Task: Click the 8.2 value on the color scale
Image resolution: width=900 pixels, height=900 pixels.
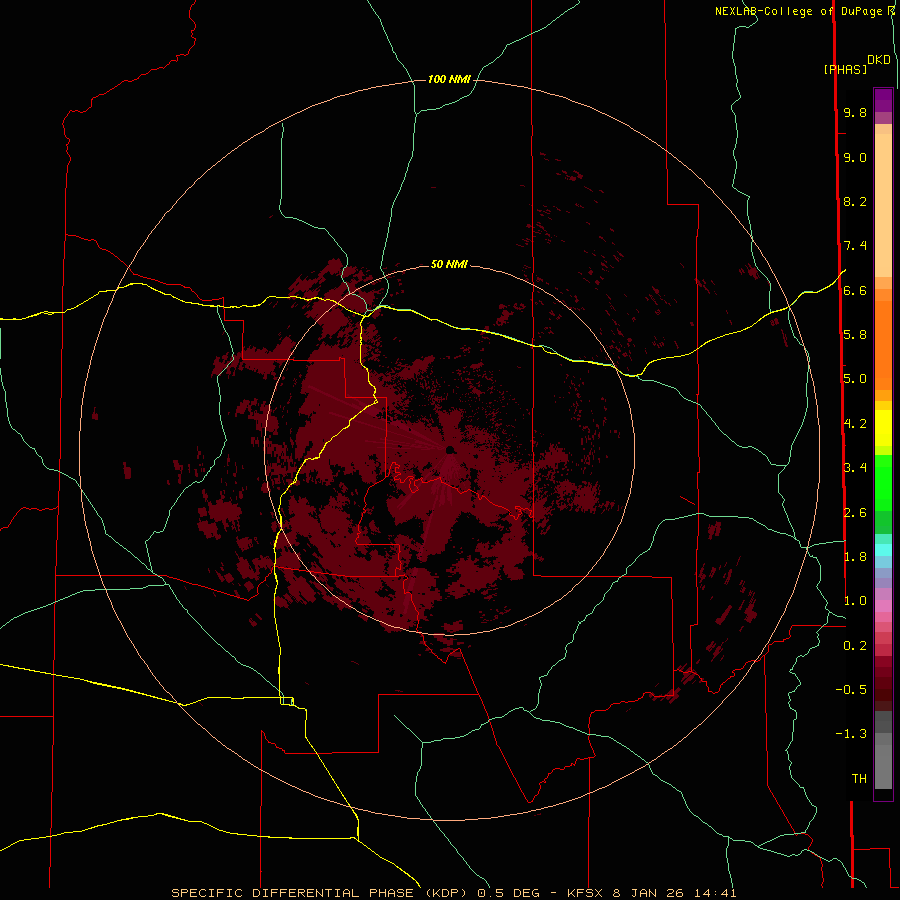Action: point(855,201)
